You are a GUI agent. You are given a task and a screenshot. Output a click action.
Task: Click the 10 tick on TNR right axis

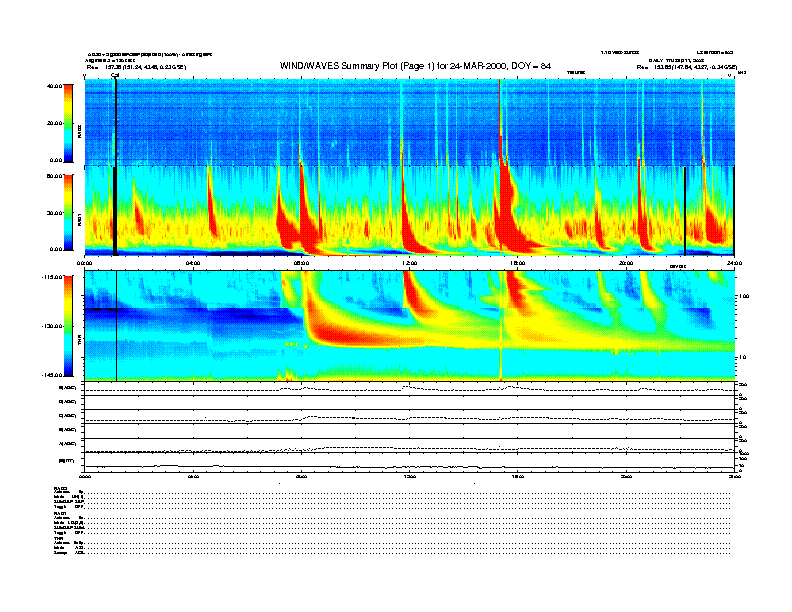tap(744, 357)
